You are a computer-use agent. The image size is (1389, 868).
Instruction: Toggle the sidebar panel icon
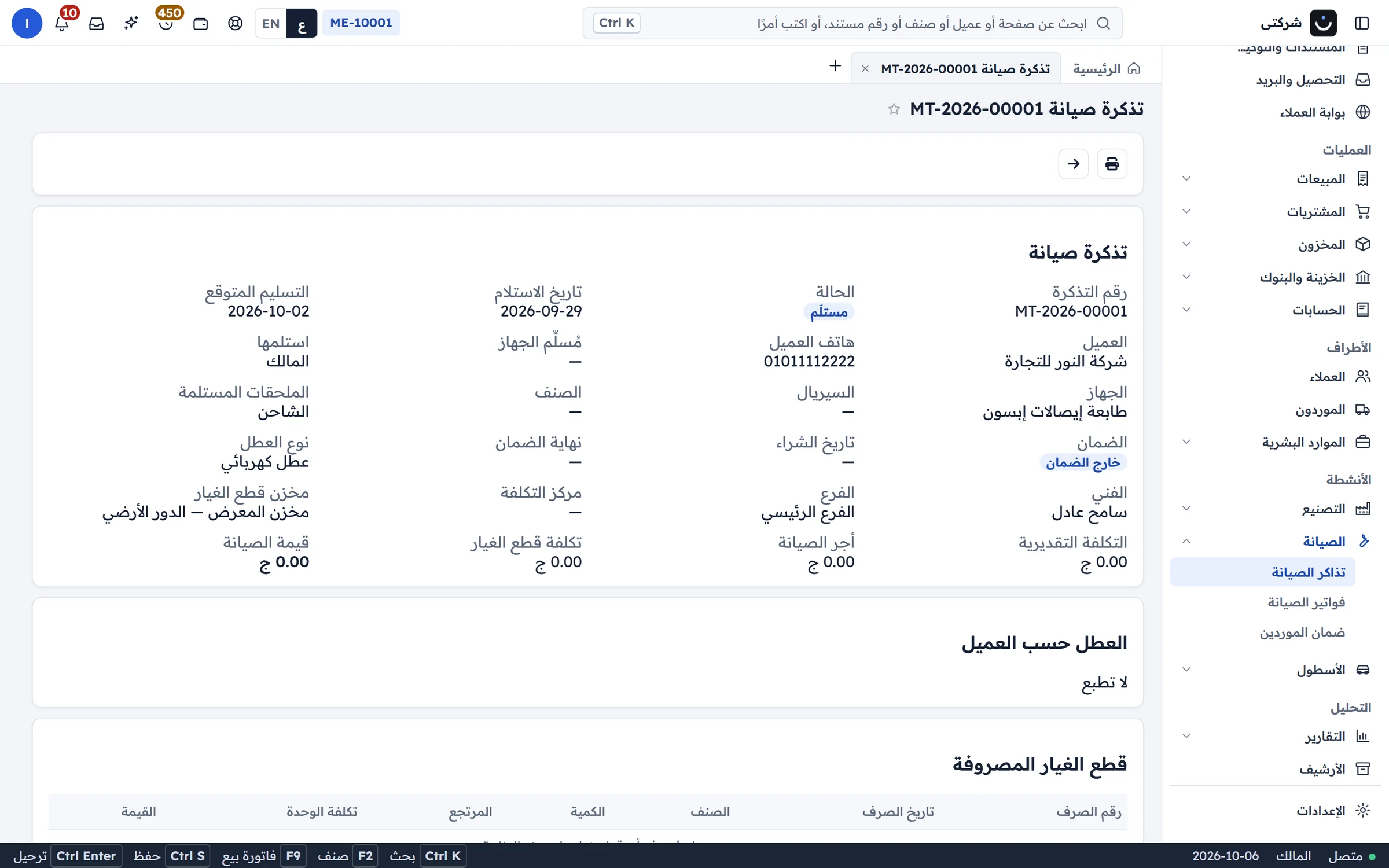pos(1362,23)
